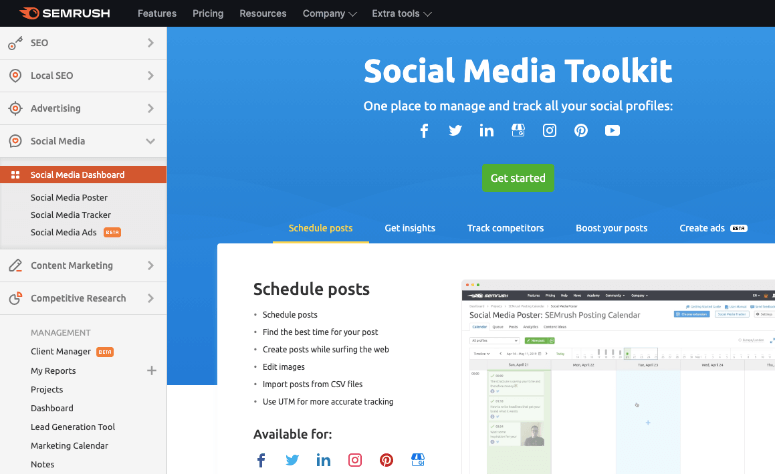
Task: Expand the Content Marketing section chevron
Action: point(151,265)
